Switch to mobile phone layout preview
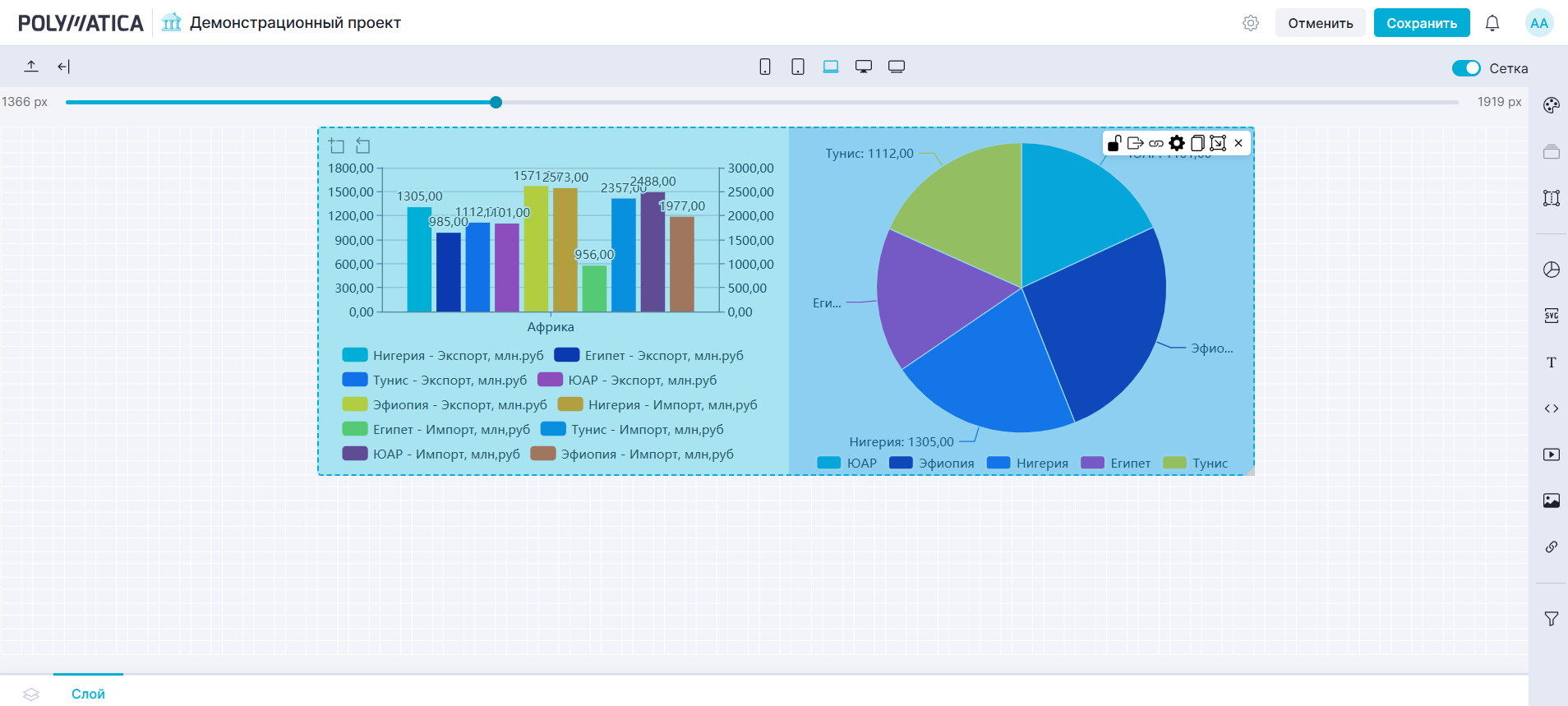Screen dimensions: 1568x706 tap(764, 67)
